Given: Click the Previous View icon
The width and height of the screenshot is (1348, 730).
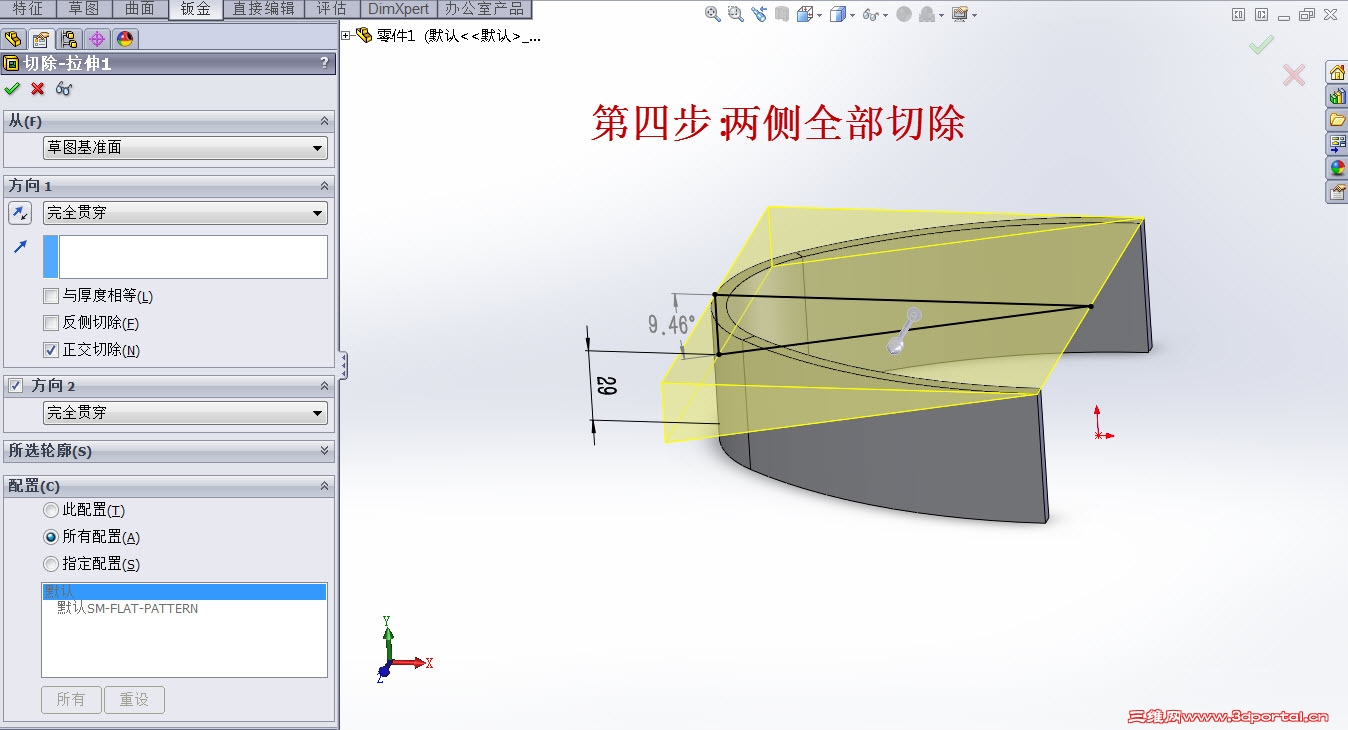Looking at the screenshot, I should point(759,14).
